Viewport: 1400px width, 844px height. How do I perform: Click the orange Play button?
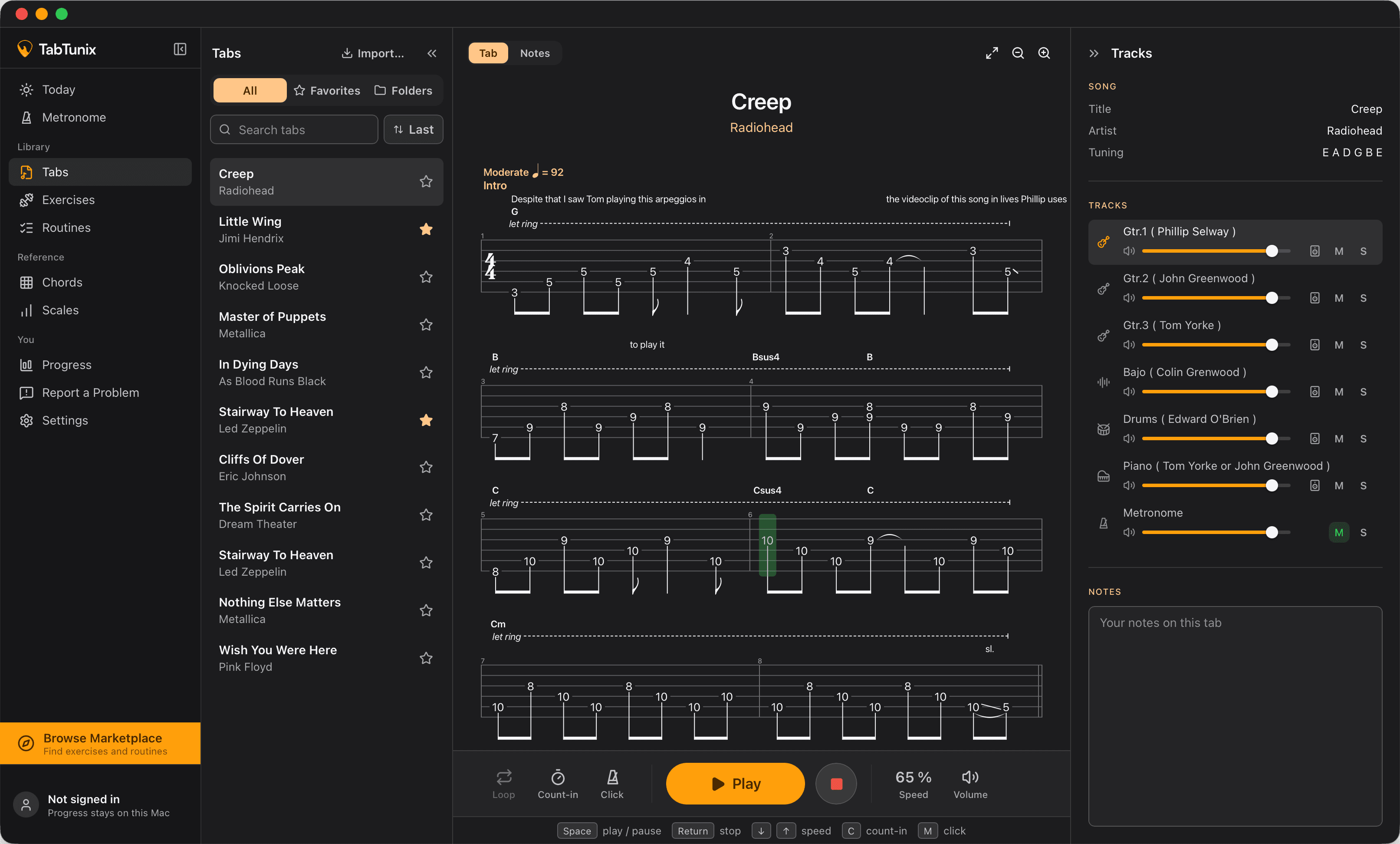(x=735, y=784)
